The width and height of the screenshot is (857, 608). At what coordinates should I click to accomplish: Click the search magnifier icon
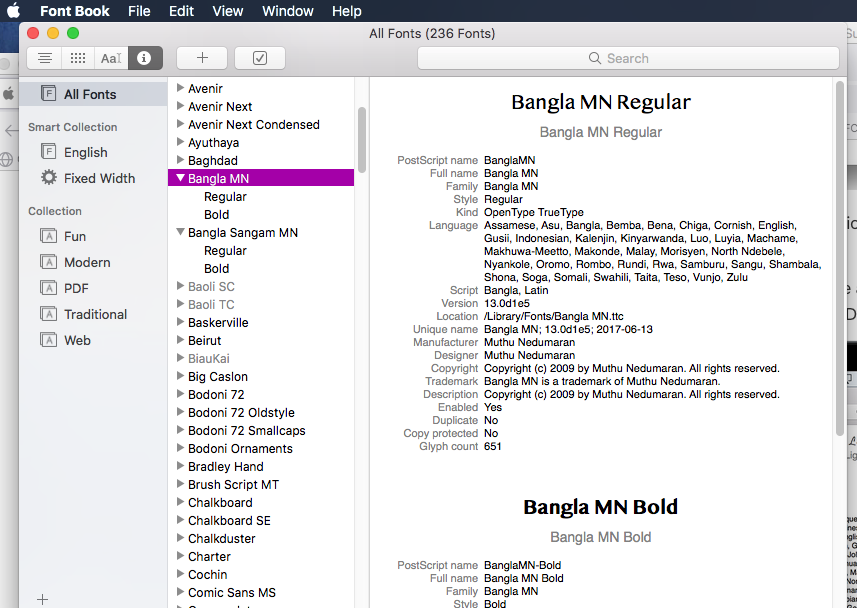(x=595, y=58)
